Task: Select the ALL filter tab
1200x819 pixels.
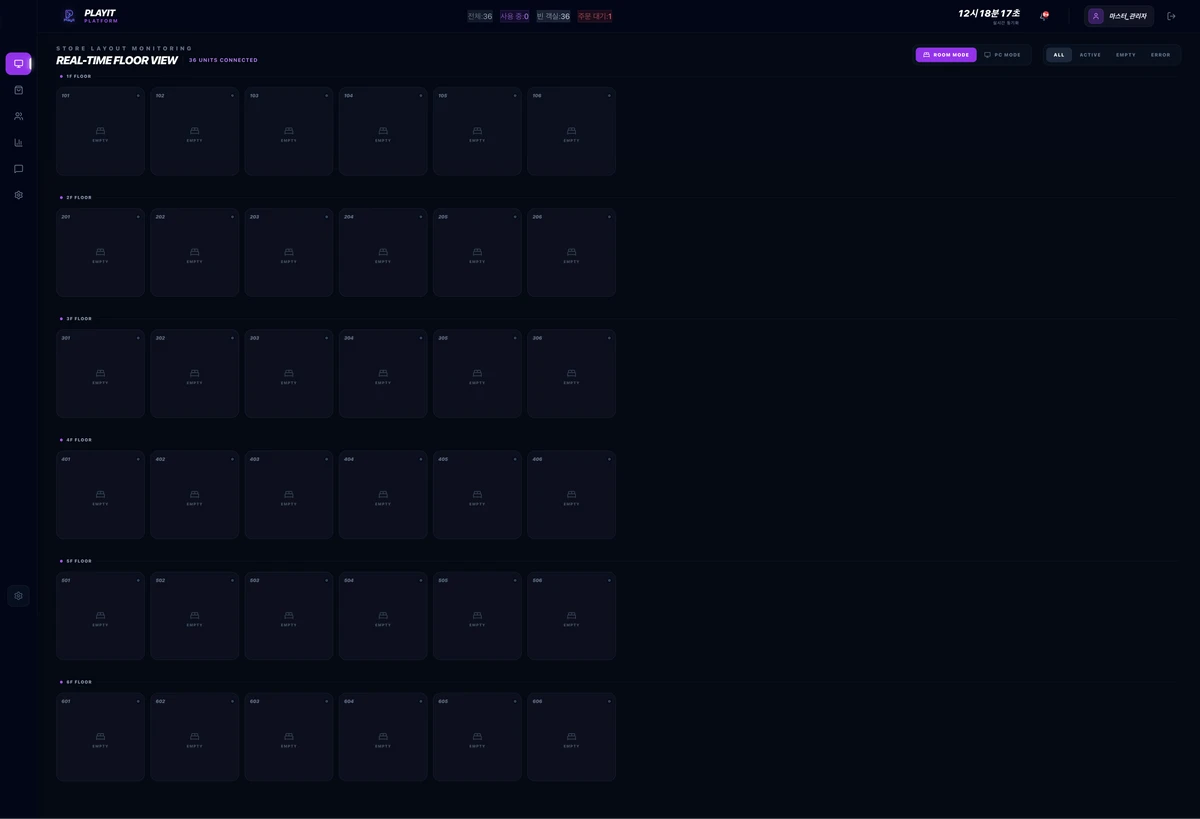Action: pyautogui.click(x=1059, y=55)
